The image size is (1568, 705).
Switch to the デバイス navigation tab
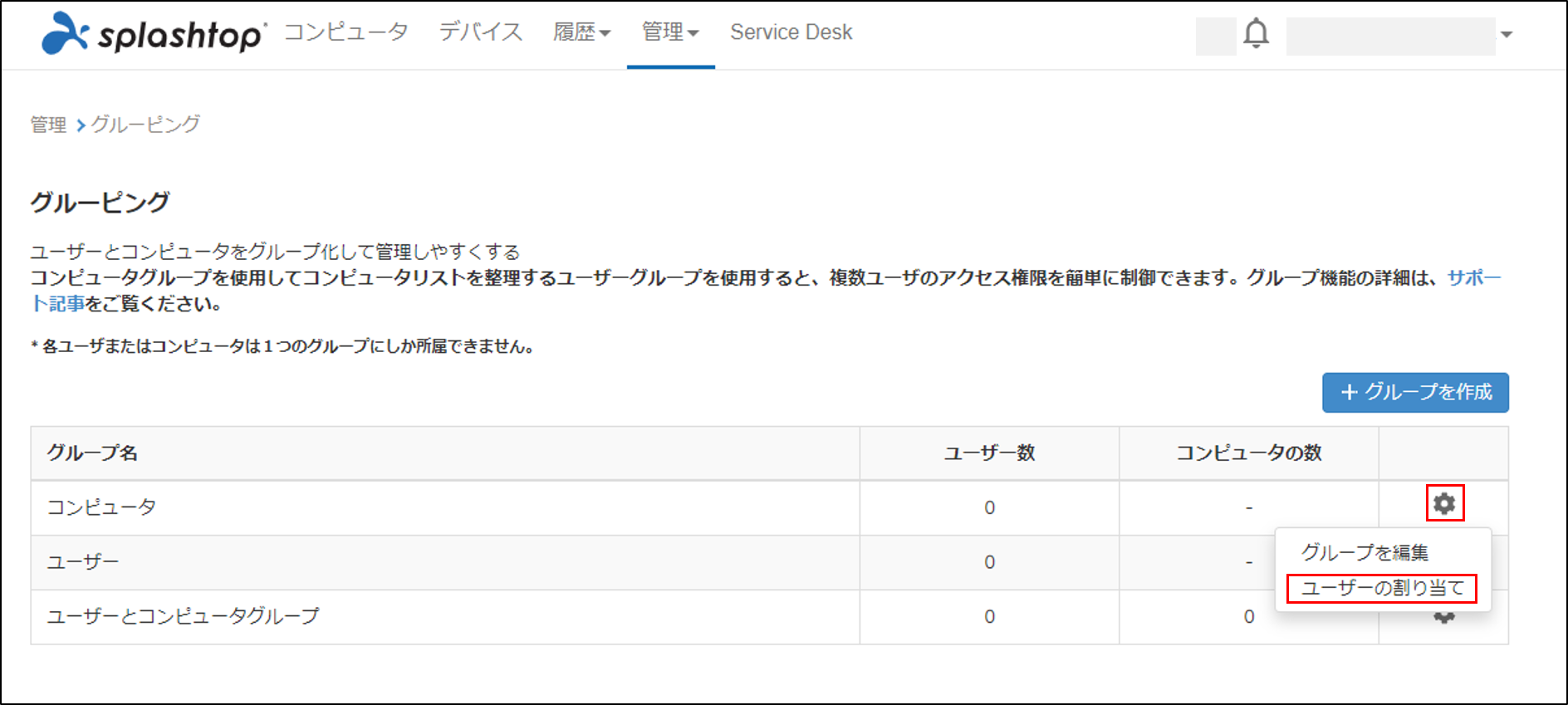(x=481, y=32)
